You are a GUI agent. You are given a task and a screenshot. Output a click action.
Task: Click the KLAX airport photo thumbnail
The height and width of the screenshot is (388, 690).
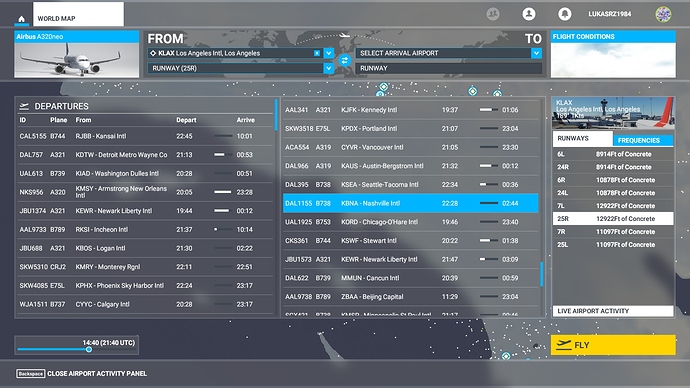[613, 113]
